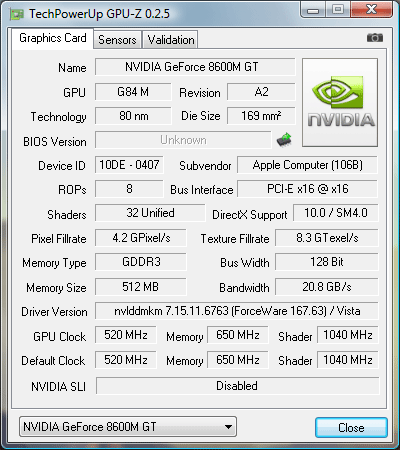400x450 pixels.
Task: Click the Die Size field 169 mm²
Action: click(x=261, y=116)
